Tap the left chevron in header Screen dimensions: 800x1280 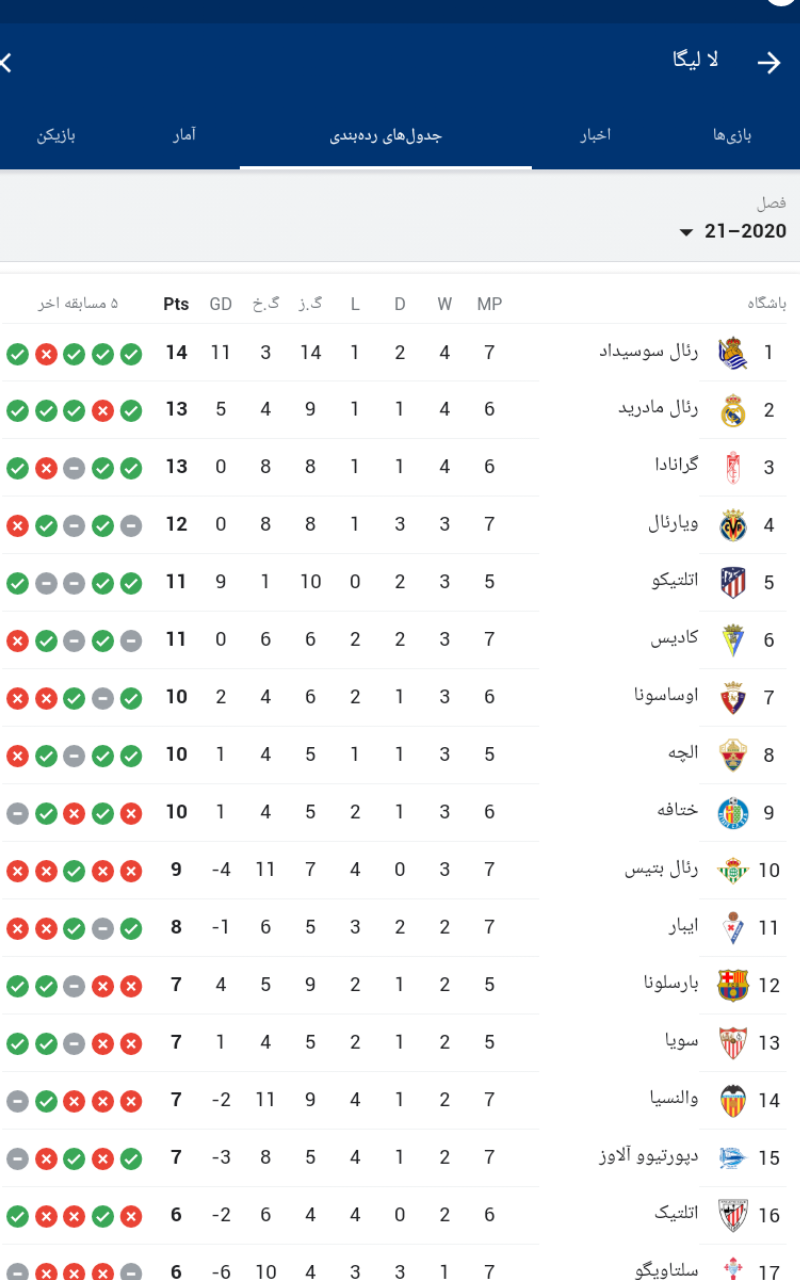coord(6,62)
